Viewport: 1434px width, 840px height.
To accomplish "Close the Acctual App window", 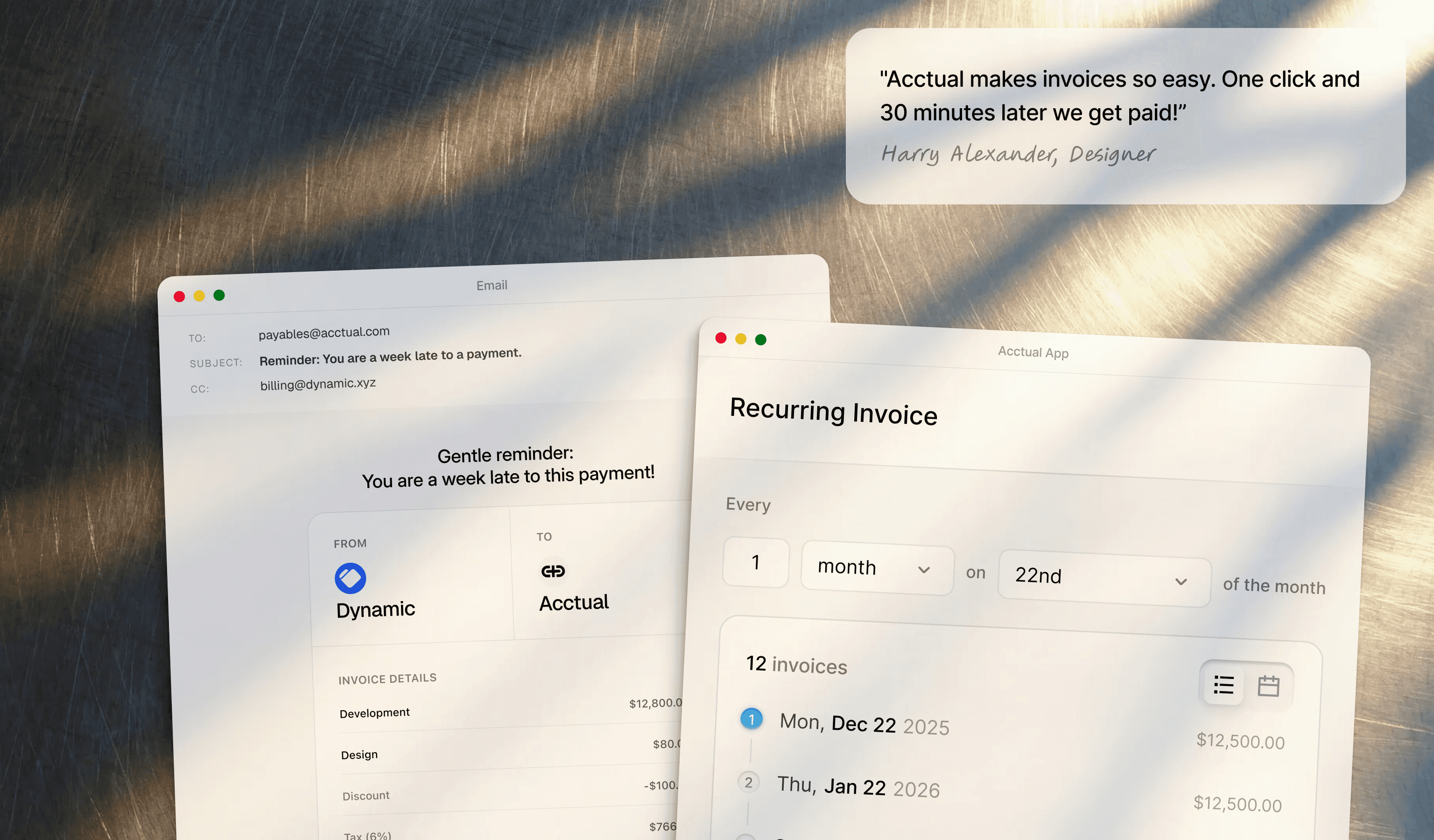I will [721, 338].
